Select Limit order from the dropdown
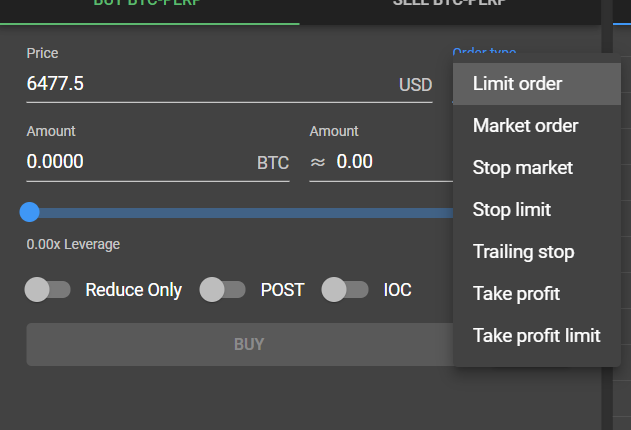Screen dimensions: 631x430 517,84
